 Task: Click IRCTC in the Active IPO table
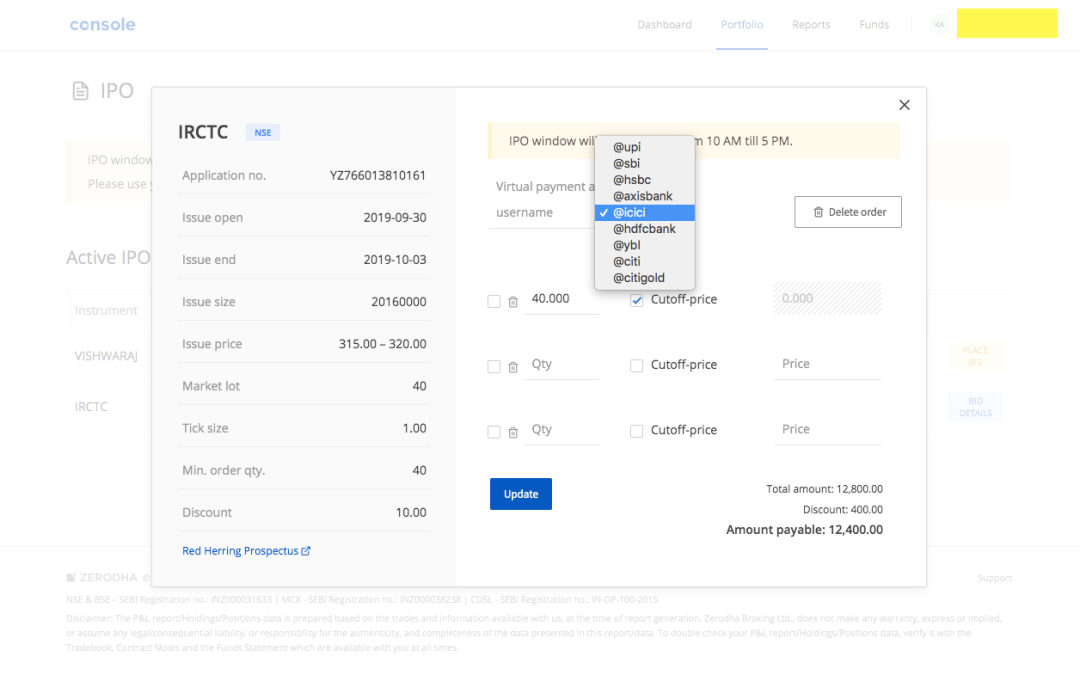click(91, 407)
